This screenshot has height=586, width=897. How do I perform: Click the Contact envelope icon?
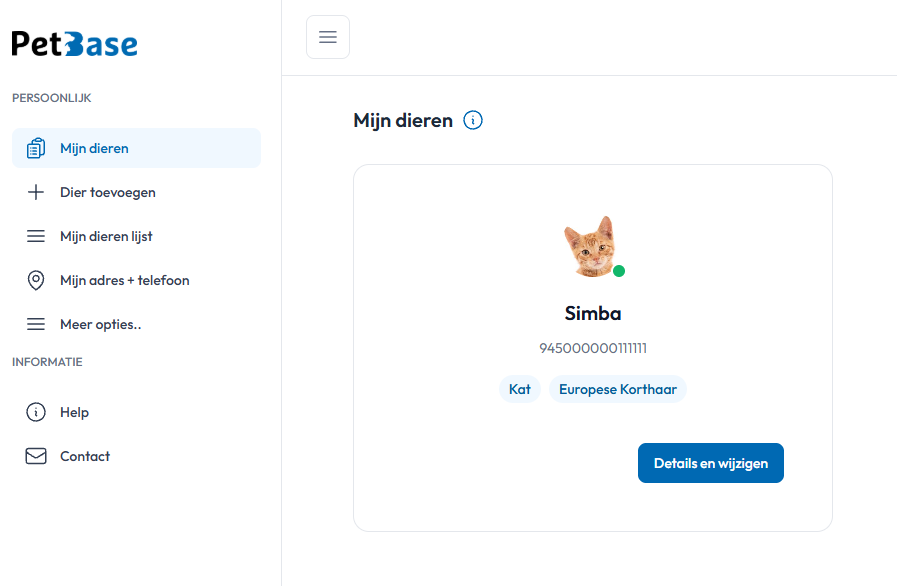pos(36,456)
